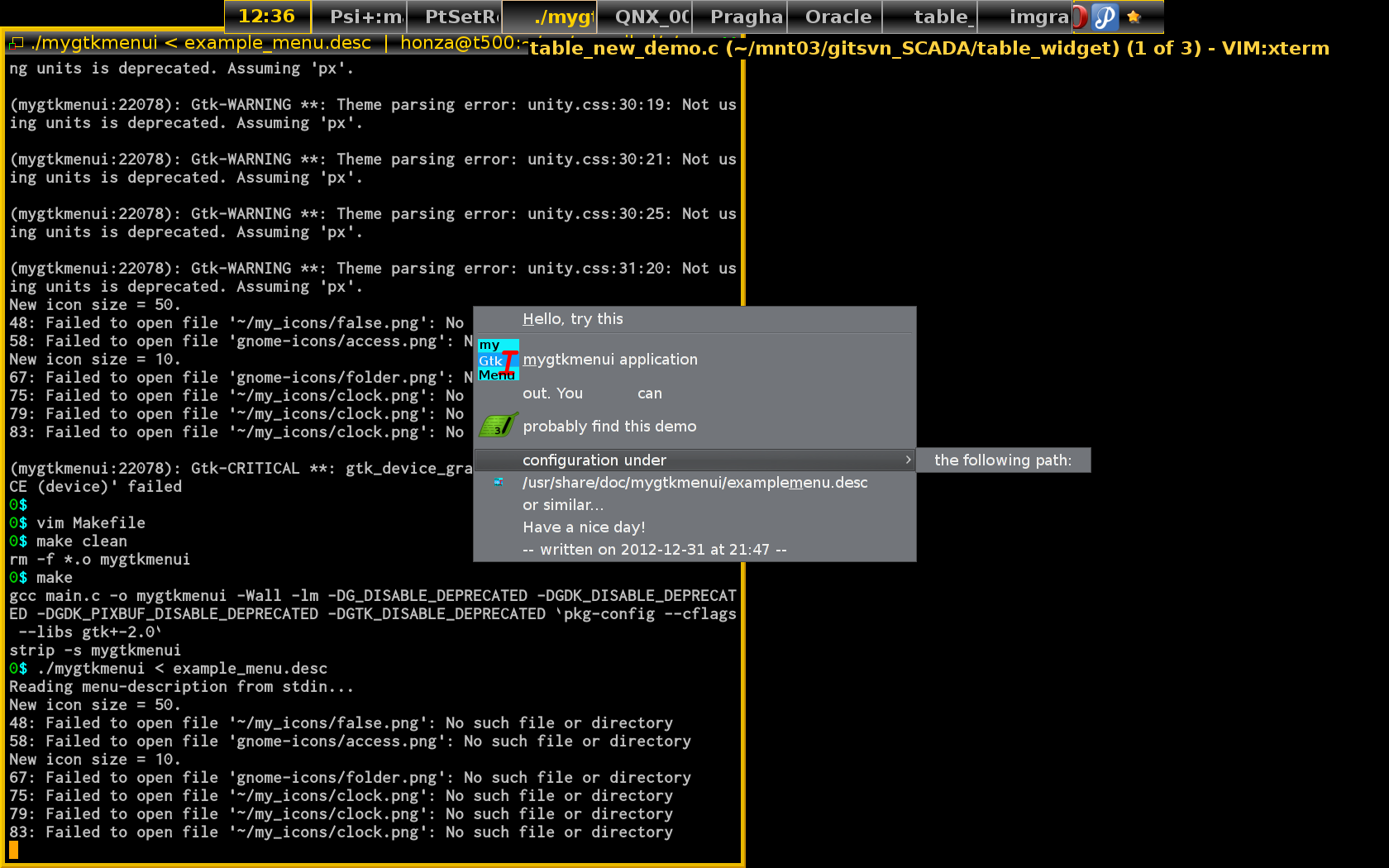Select the 'out. You can' menu item
This screenshot has width=1389, height=868.
pos(694,393)
